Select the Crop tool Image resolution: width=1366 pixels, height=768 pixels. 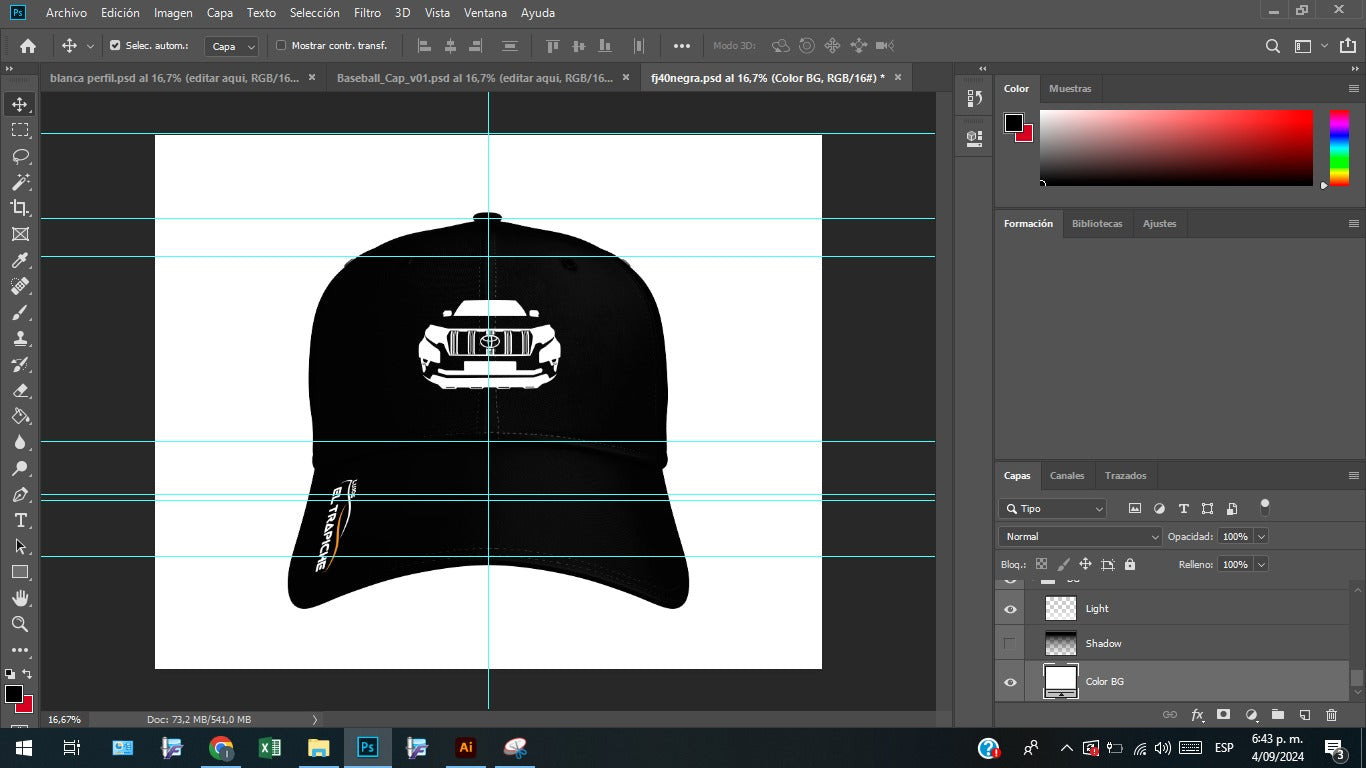[20, 208]
